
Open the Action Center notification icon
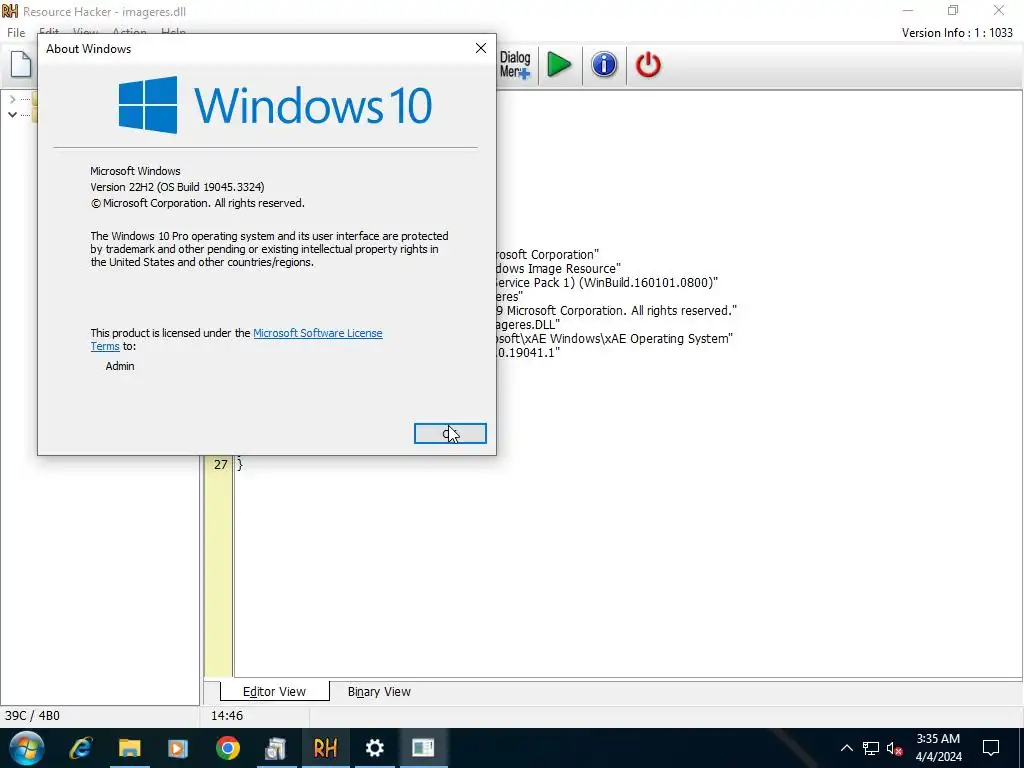[x=991, y=748]
